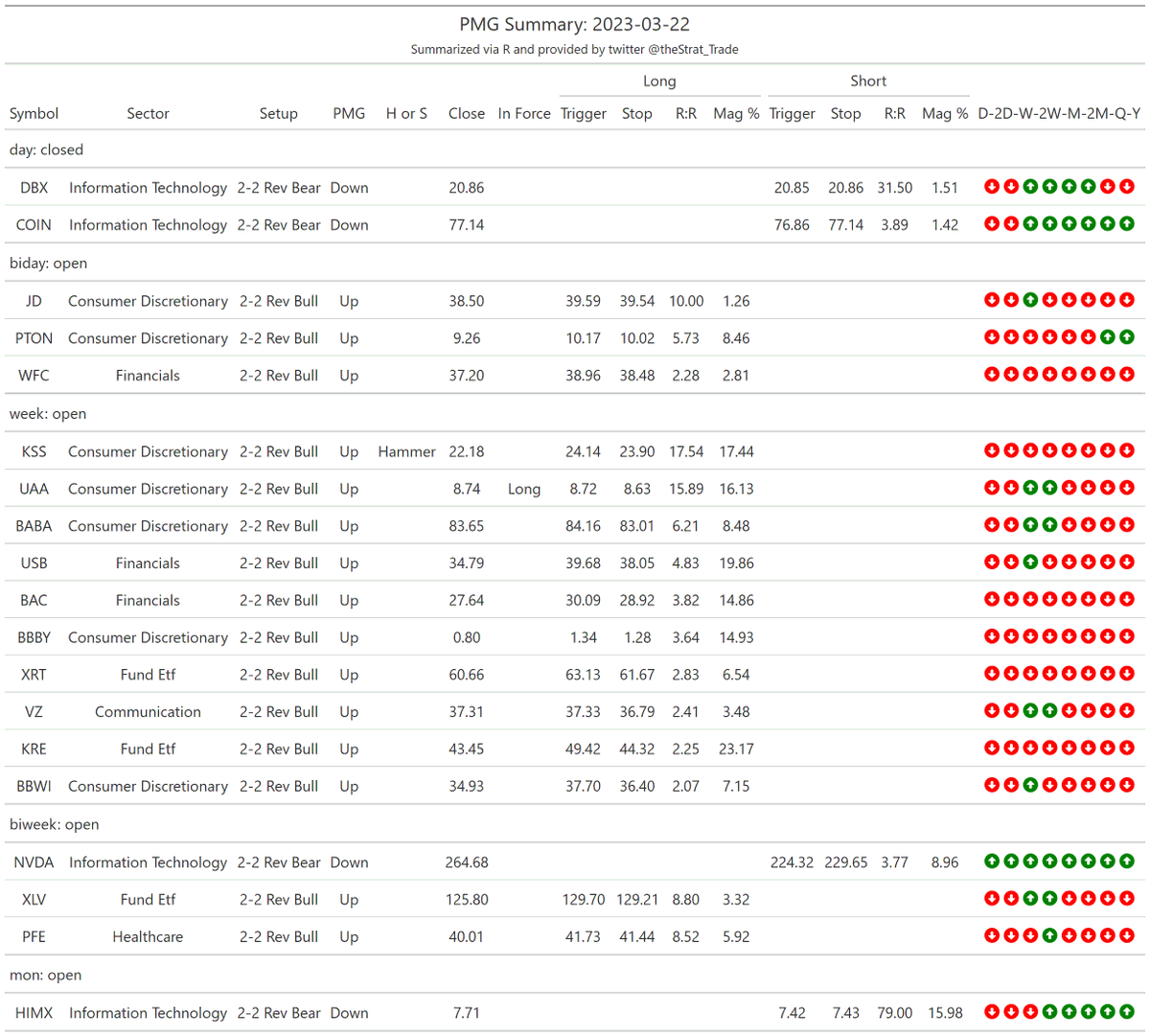
Task: Click the yearly (Y) green arrow in COIN row
Action: click(1127, 223)
